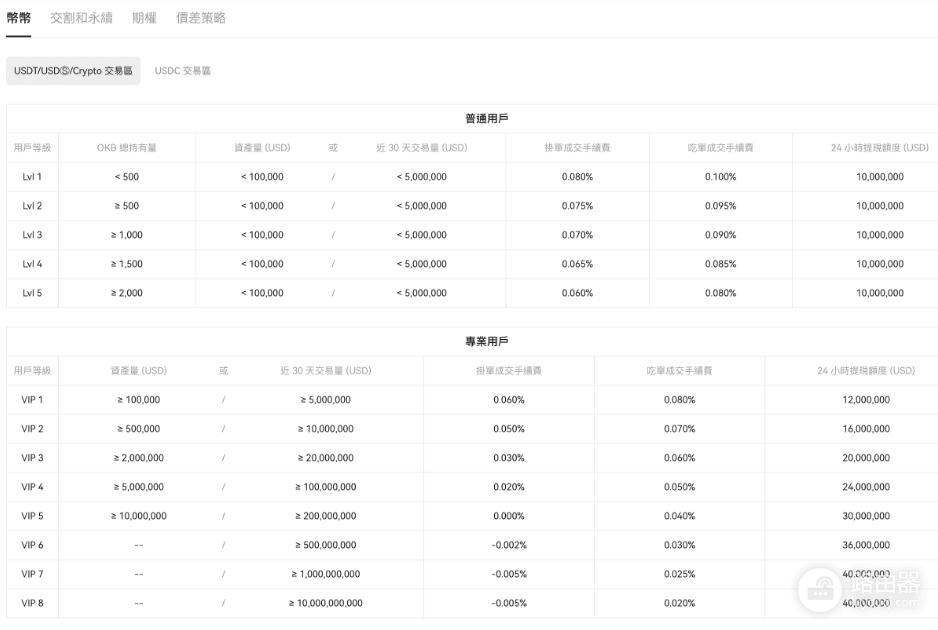Click the '< 500' OKB cell
The image size is (938, 630).
click(127, 176)
